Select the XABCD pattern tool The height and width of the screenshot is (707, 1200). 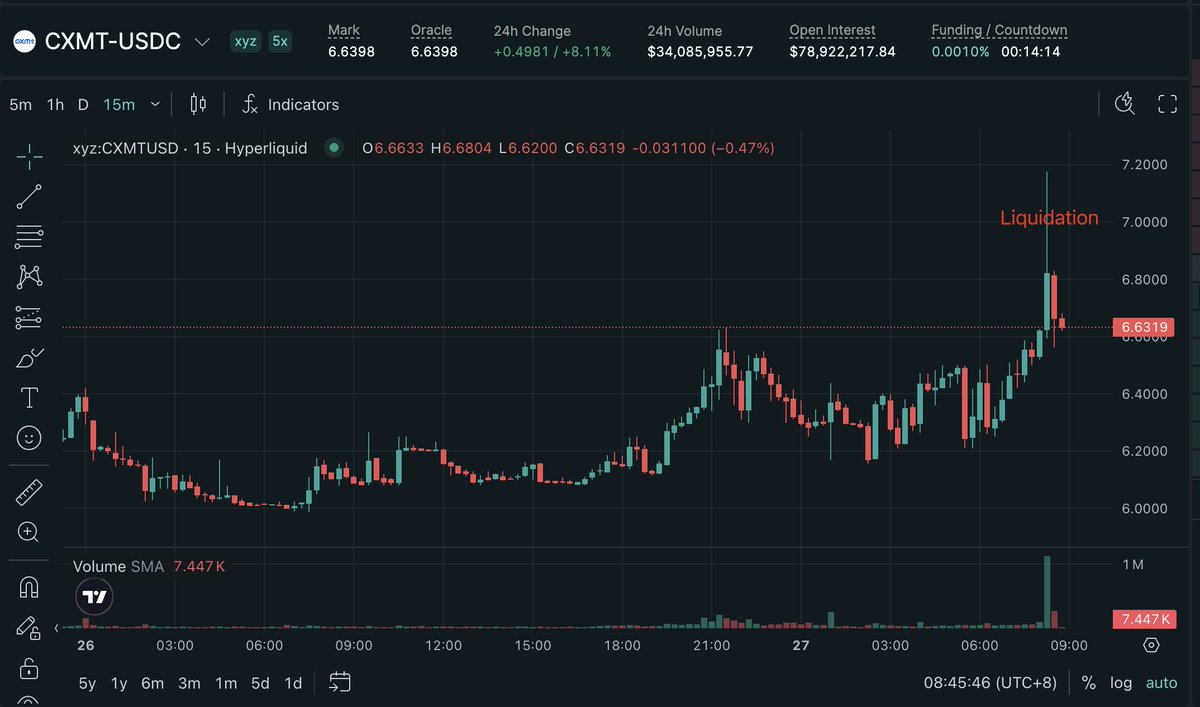pos(29,277)
